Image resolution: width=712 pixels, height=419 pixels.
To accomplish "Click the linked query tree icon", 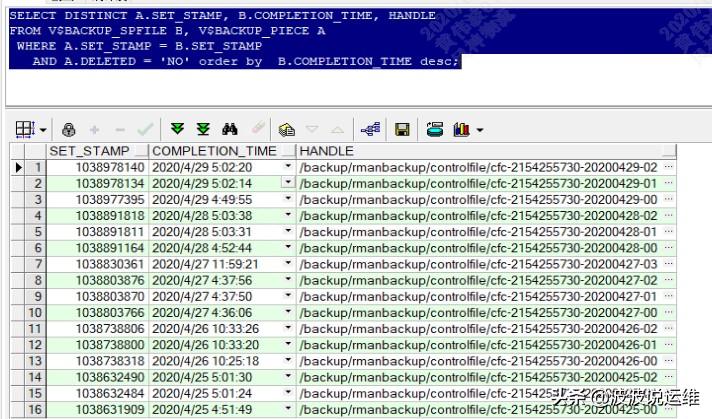I will [371, 129].
